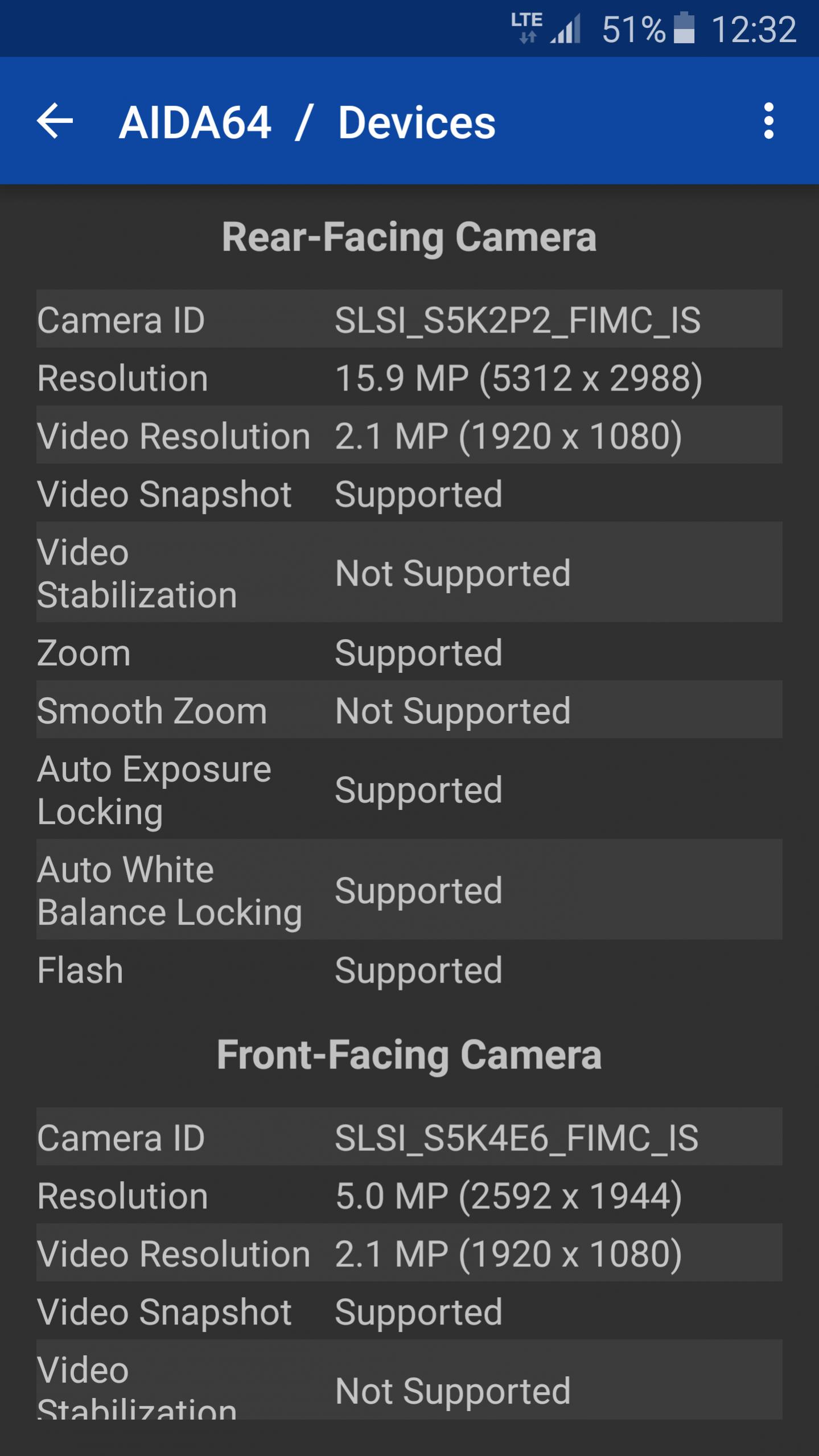Tap the Devices breadcrumb label

tap(417, 122)
